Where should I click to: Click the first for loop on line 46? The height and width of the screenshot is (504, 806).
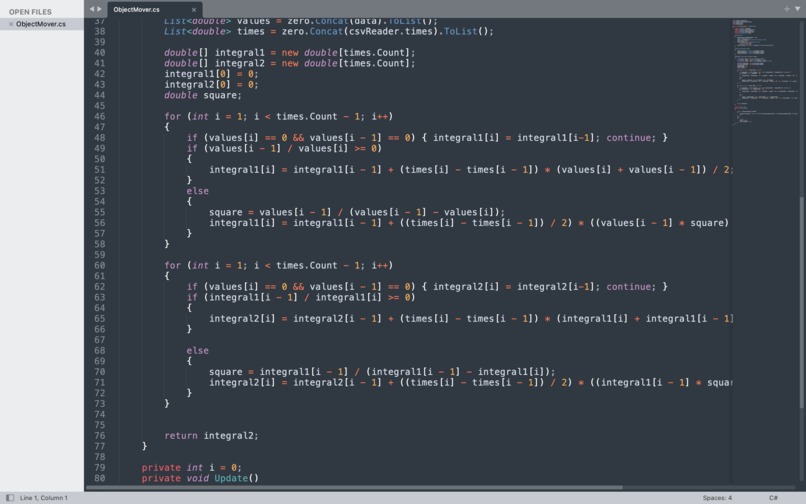click(279, 116)
